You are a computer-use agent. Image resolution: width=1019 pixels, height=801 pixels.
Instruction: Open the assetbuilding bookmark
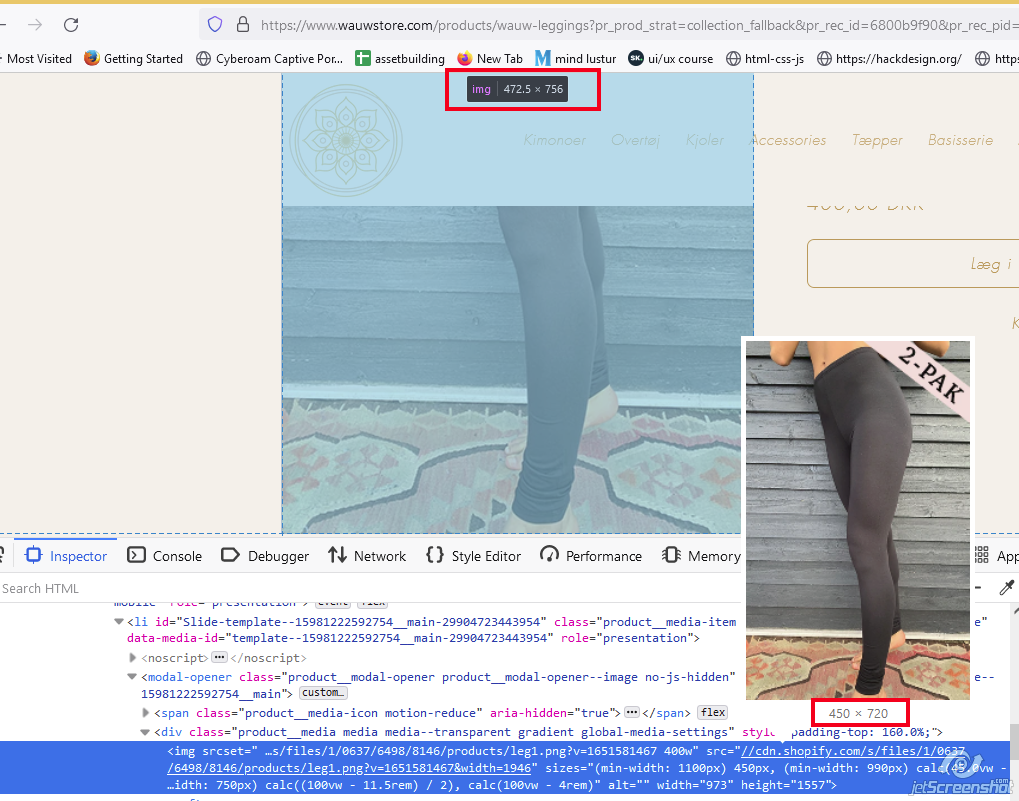click(400, 58)
